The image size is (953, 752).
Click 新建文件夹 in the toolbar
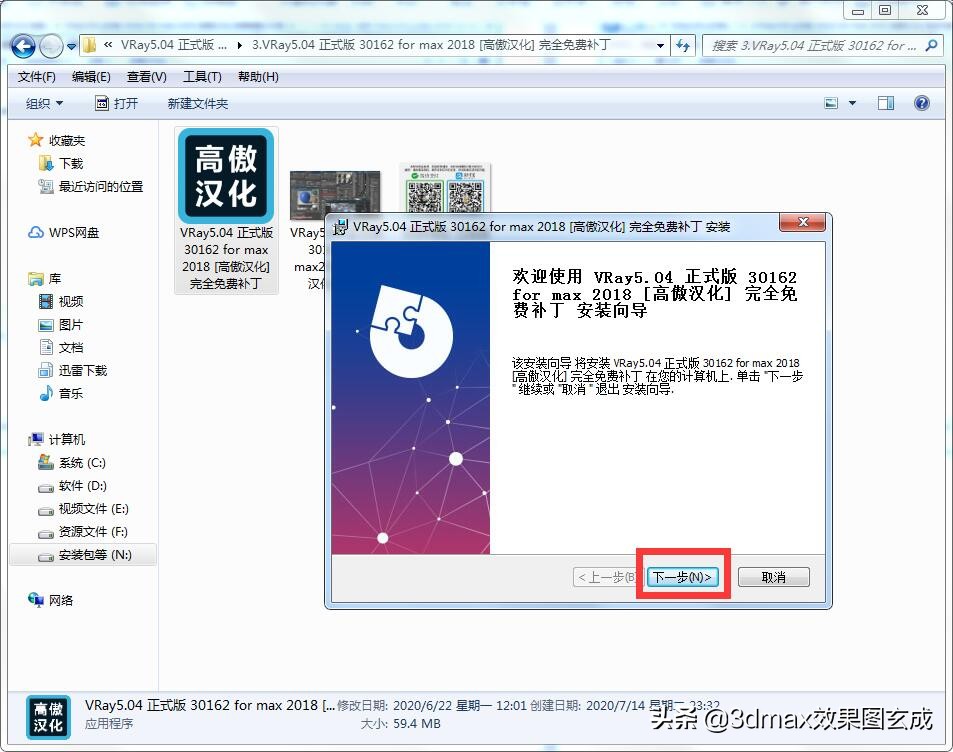tap(198, 103)
